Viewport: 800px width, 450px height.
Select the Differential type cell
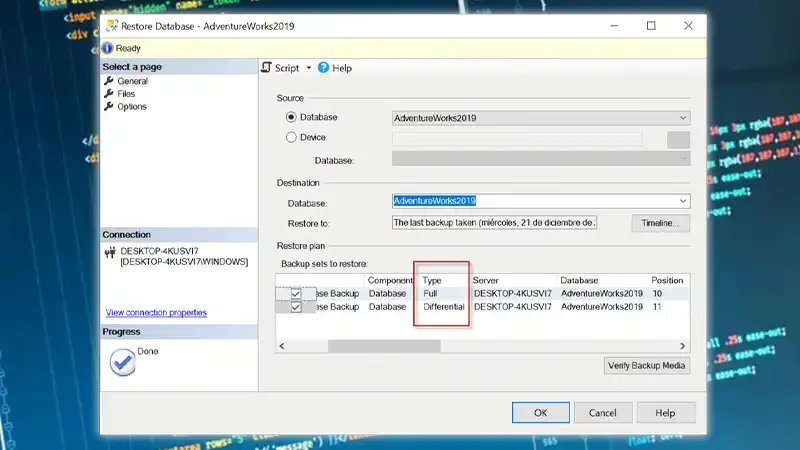click(444, 307)
